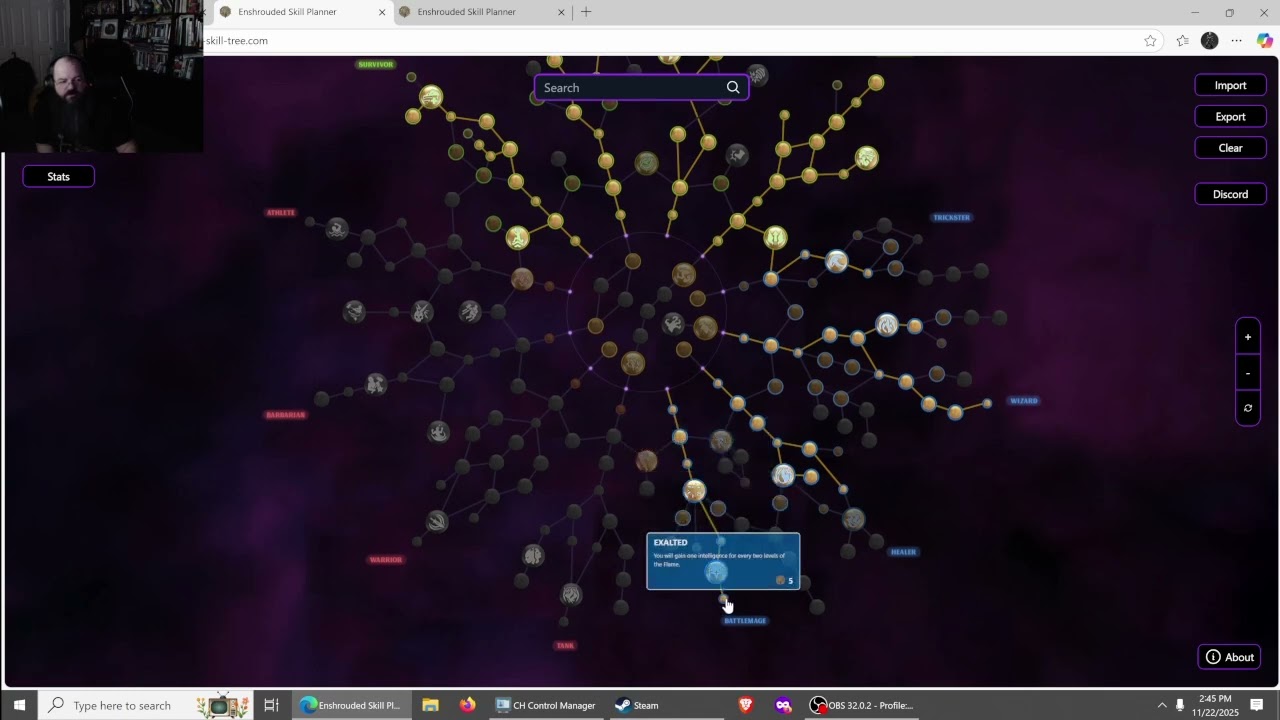1280x720 pixels.
Task: Click the WARRIOR class label
Action: point(385,560)
